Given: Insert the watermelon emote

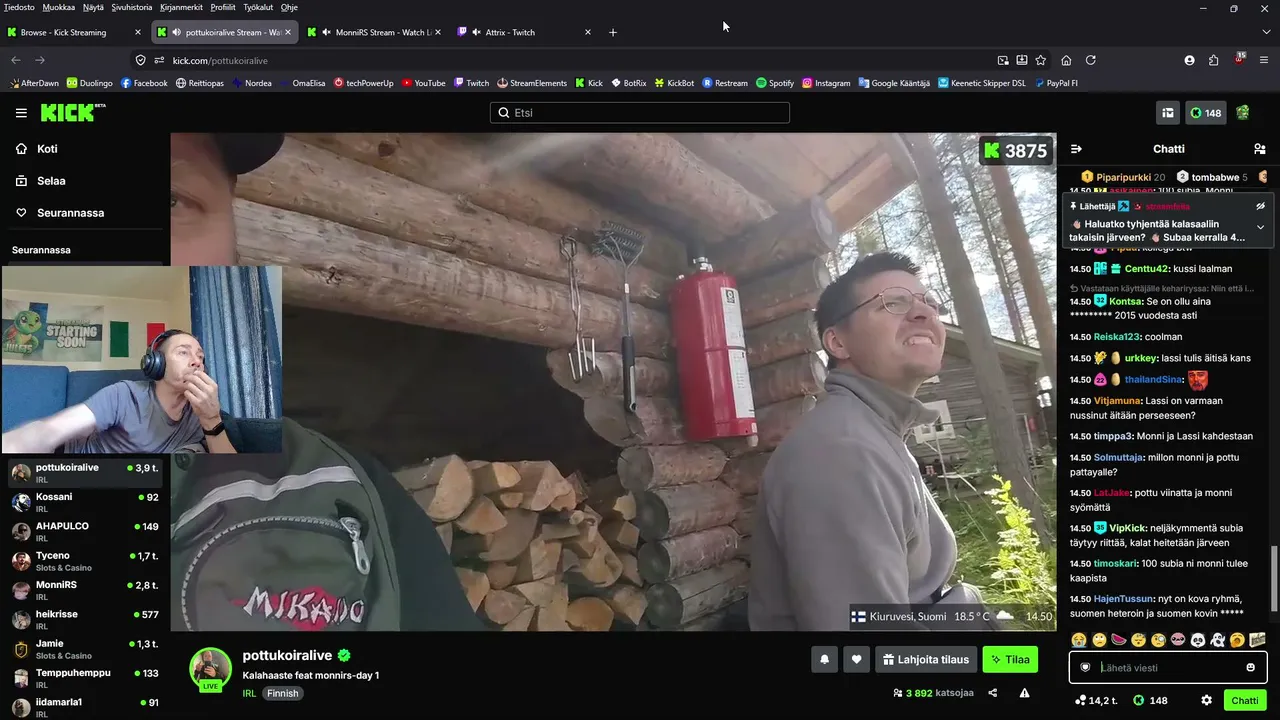Looking at the screenshot, I should coord(1119,640).
